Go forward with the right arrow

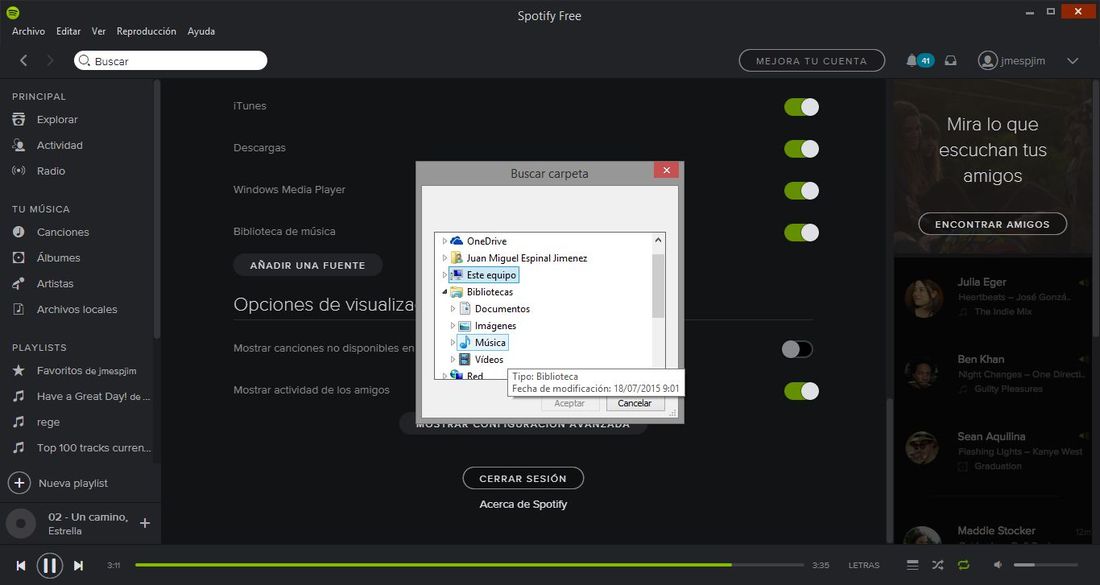tap(50, 60)
